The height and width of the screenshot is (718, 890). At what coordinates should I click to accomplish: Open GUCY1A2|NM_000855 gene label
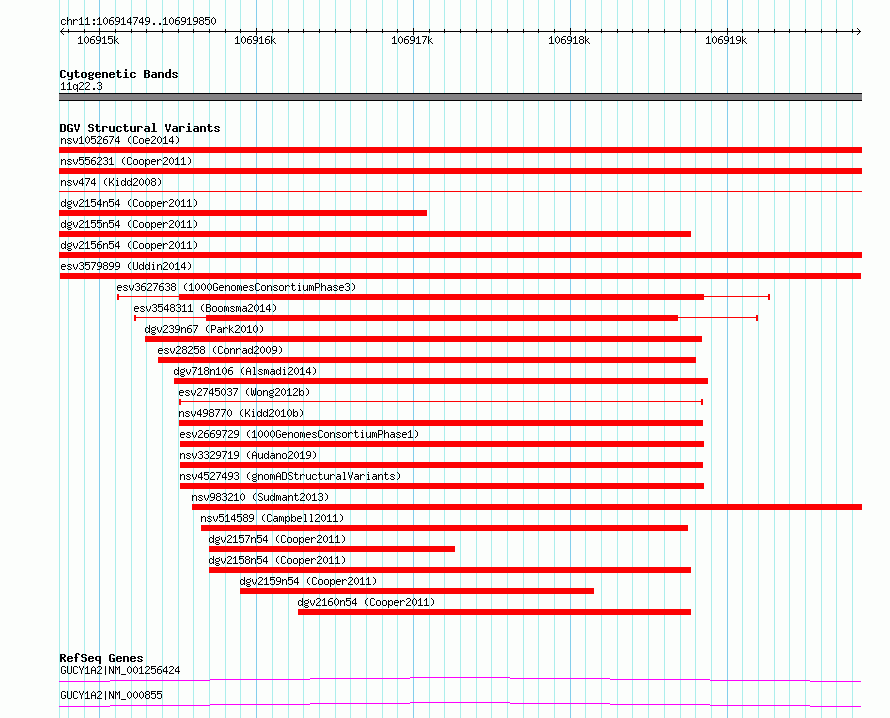[x=111, y=695]
